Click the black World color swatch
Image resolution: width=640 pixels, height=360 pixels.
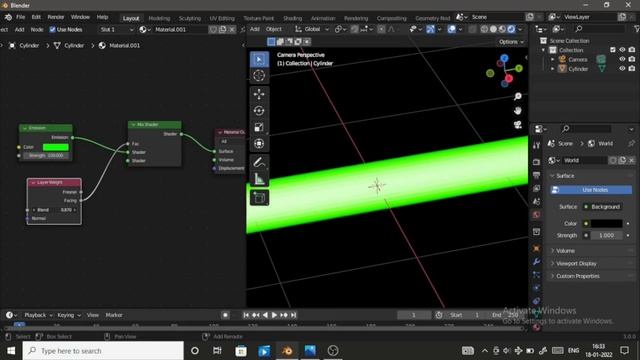pyautogui.click(x=607, y=224)
